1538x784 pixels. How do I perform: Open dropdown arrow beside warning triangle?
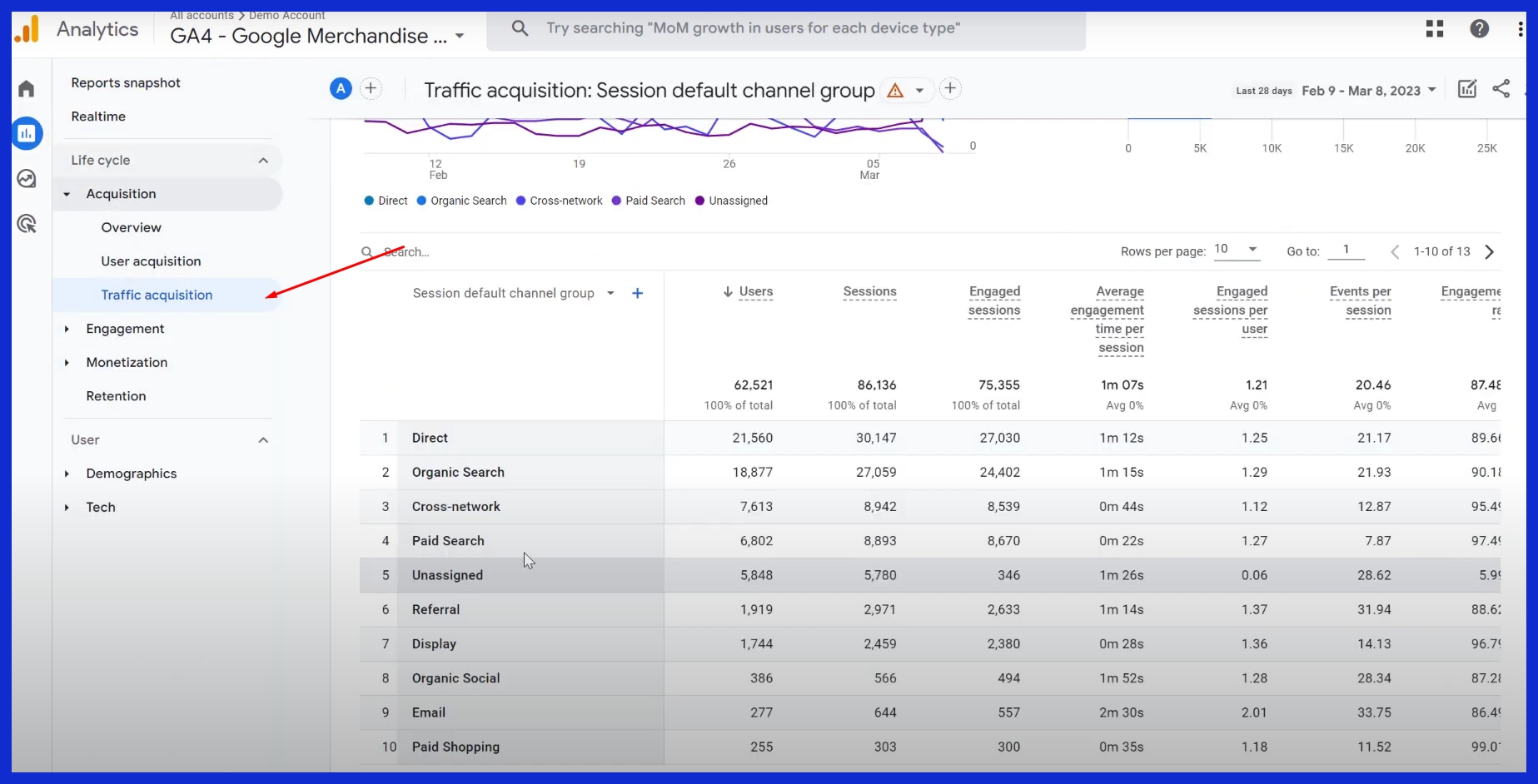(919, 90)
